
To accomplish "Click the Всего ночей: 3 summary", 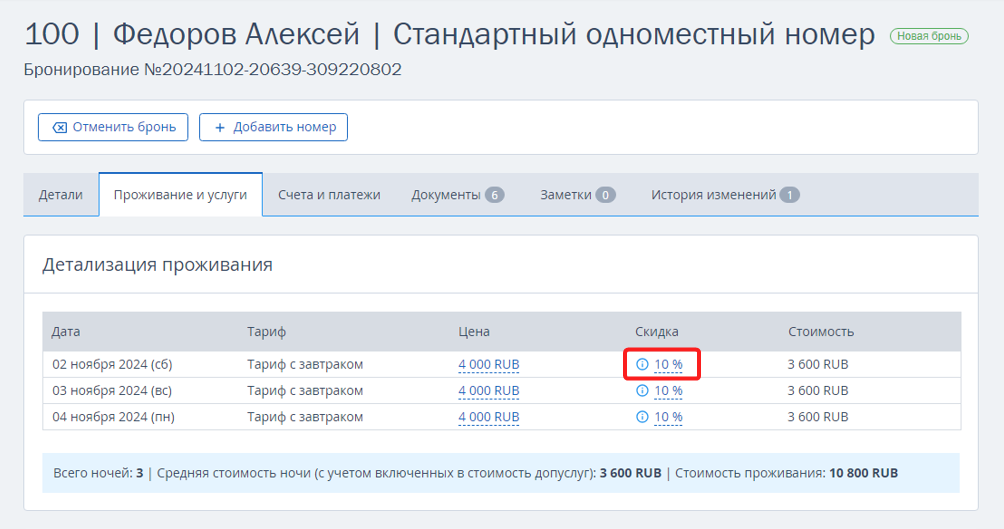I will (x=98, y=473).
